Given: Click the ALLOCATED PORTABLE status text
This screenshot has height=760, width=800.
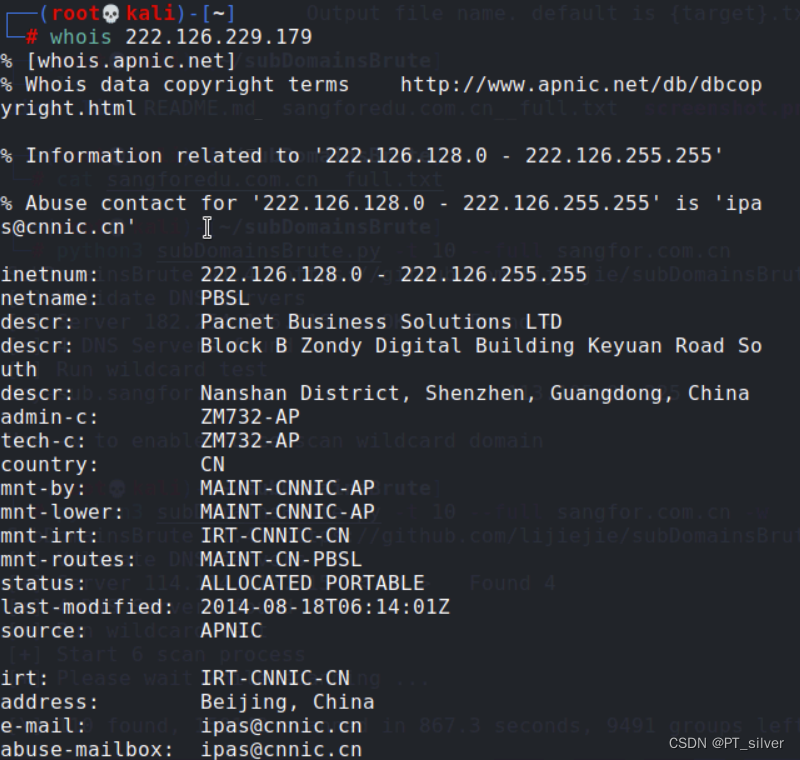Looking at the screenshot, I should [x=312, y=583].
